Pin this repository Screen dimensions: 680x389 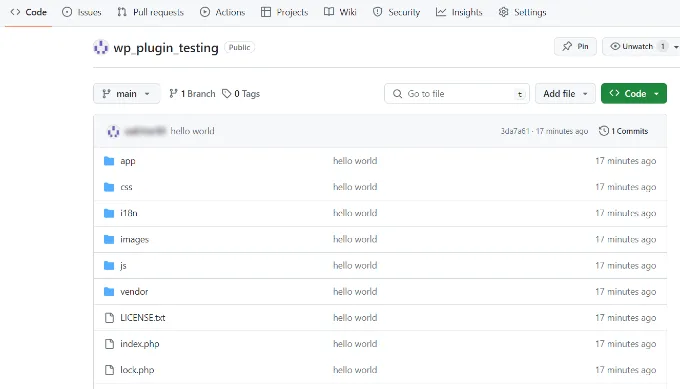(x=575, y=46)
